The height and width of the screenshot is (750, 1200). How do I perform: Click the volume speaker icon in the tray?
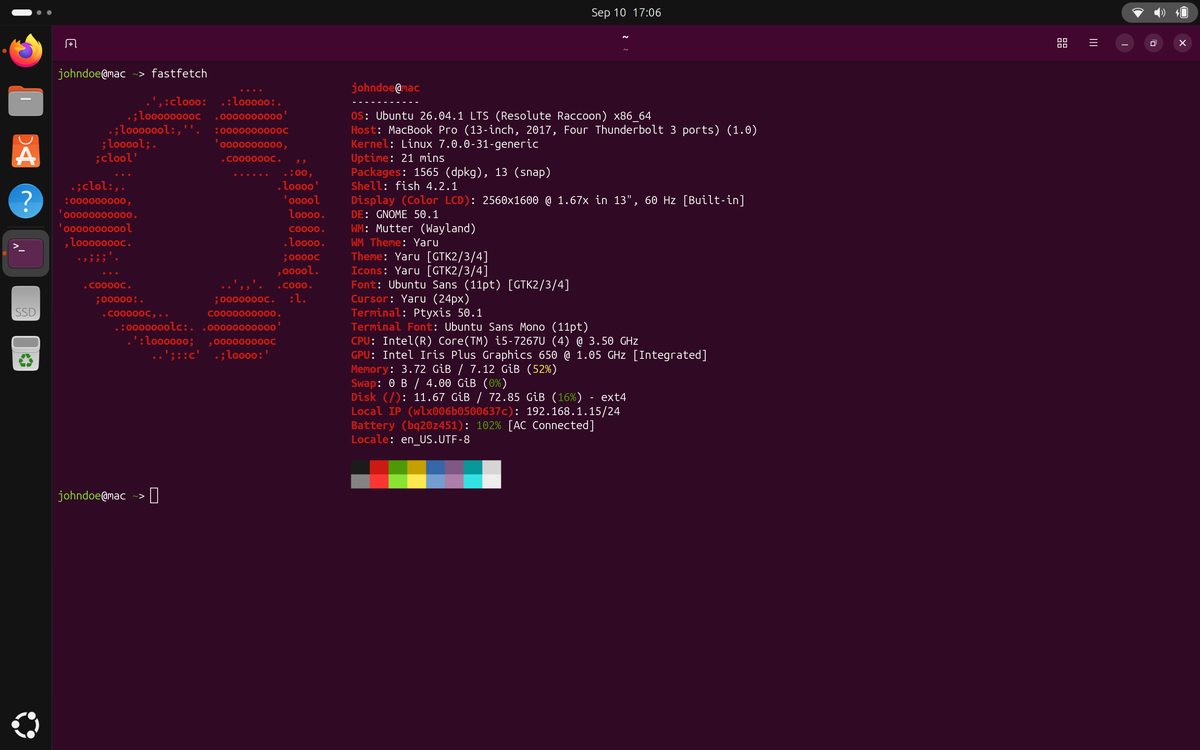pos(1159,12)
